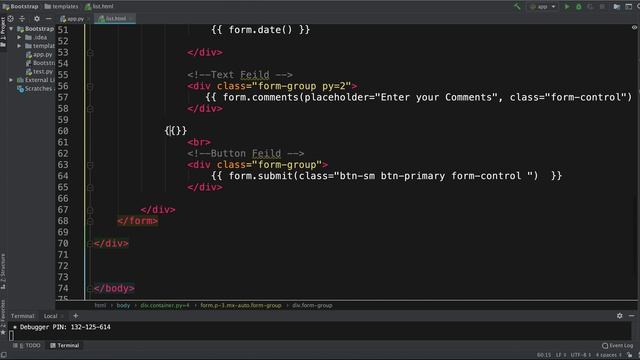
Task: Click the run with coverage icon
Action: point(590,7)
